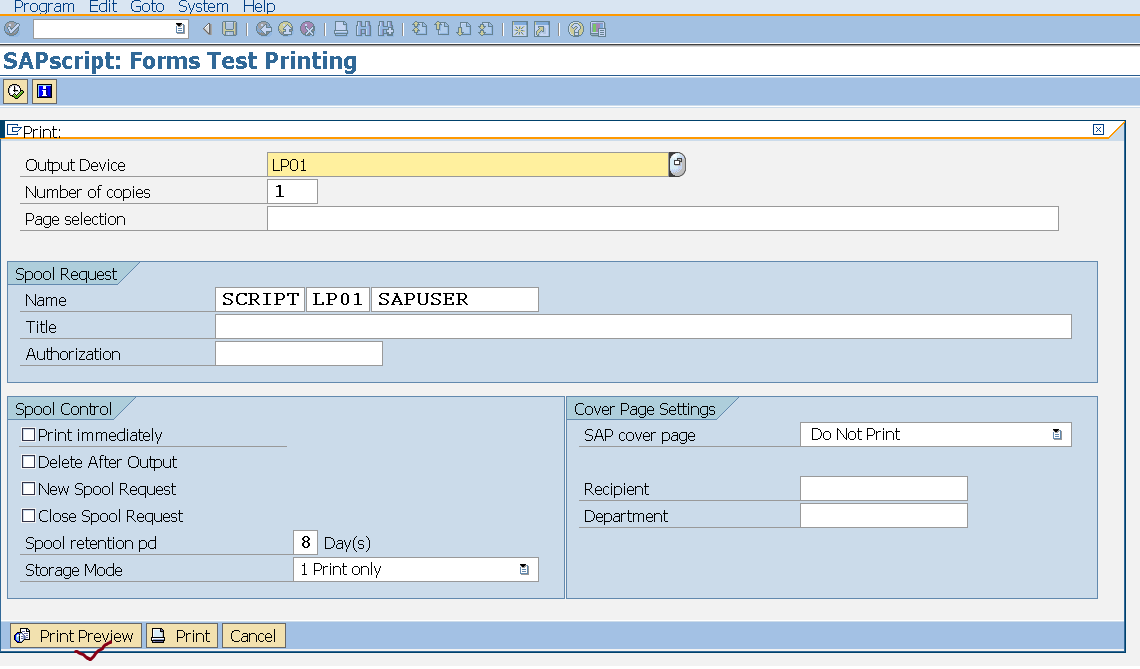Click the Print dialog title icon

pos(13,130)
